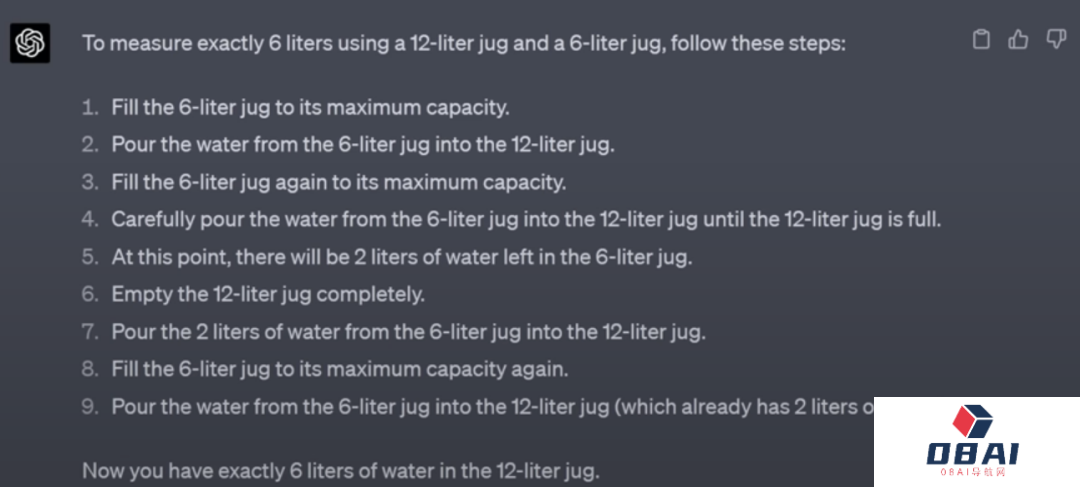1080x487 pixels.
Task: Select step 6 'Empty the 12-liter jug completely'
Action: (x=268, y=294)
